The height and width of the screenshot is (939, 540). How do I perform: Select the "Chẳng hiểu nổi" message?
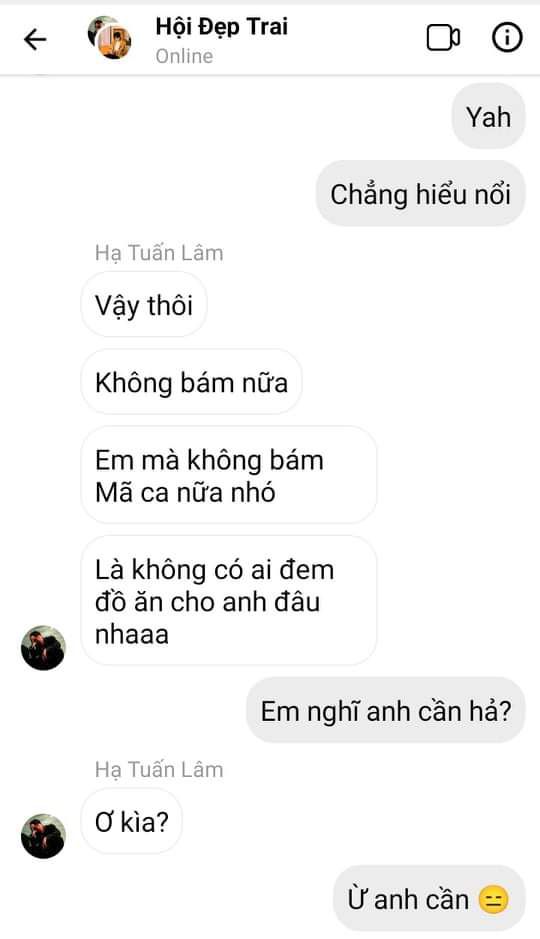pos(420,194)
